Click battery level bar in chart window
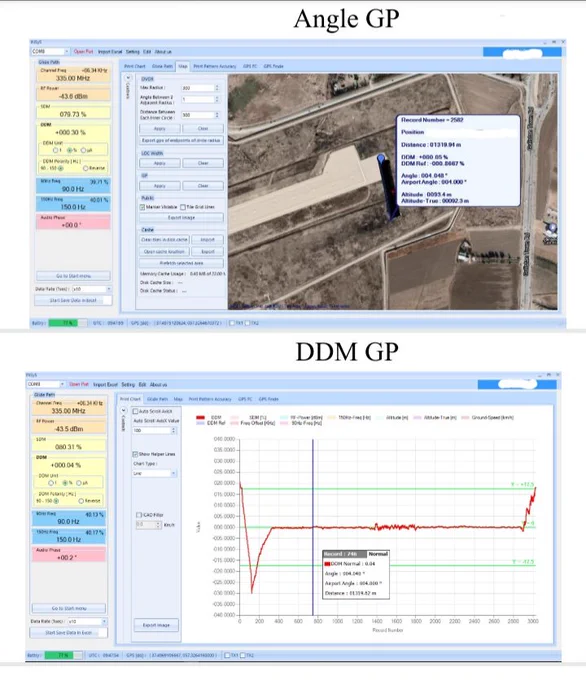 [63, 655]
